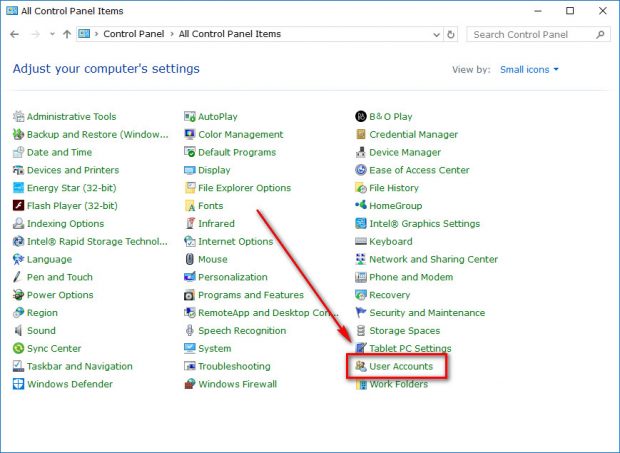
Task: Open the View by Small icons dropdown
Action: point(529,70)
